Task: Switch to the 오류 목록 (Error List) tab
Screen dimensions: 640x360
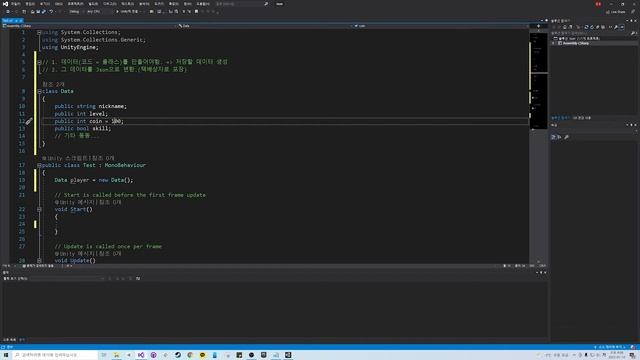Action: pyautogui.click(x=10, y=340)
